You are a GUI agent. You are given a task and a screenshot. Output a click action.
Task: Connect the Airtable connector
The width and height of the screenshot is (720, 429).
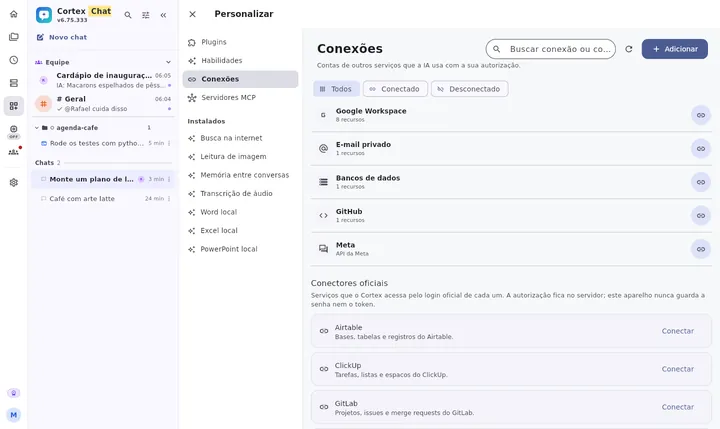(677, 331)
